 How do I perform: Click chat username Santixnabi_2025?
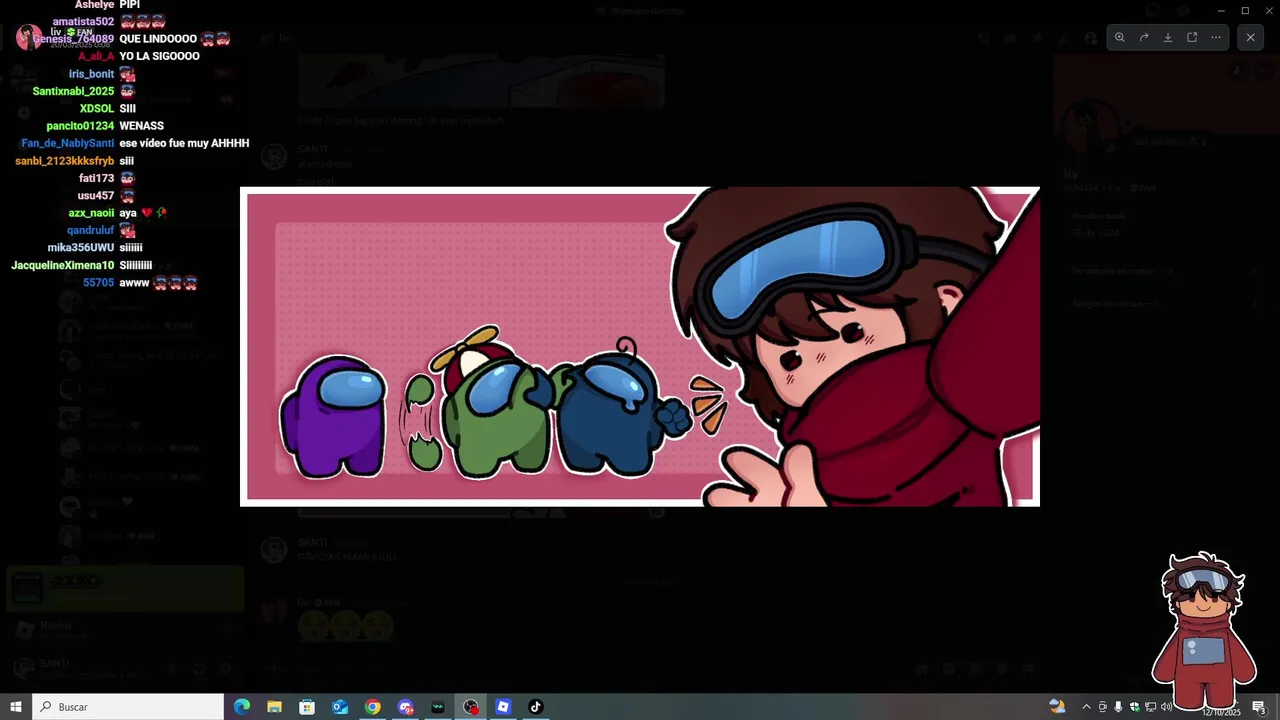point(73,91)
